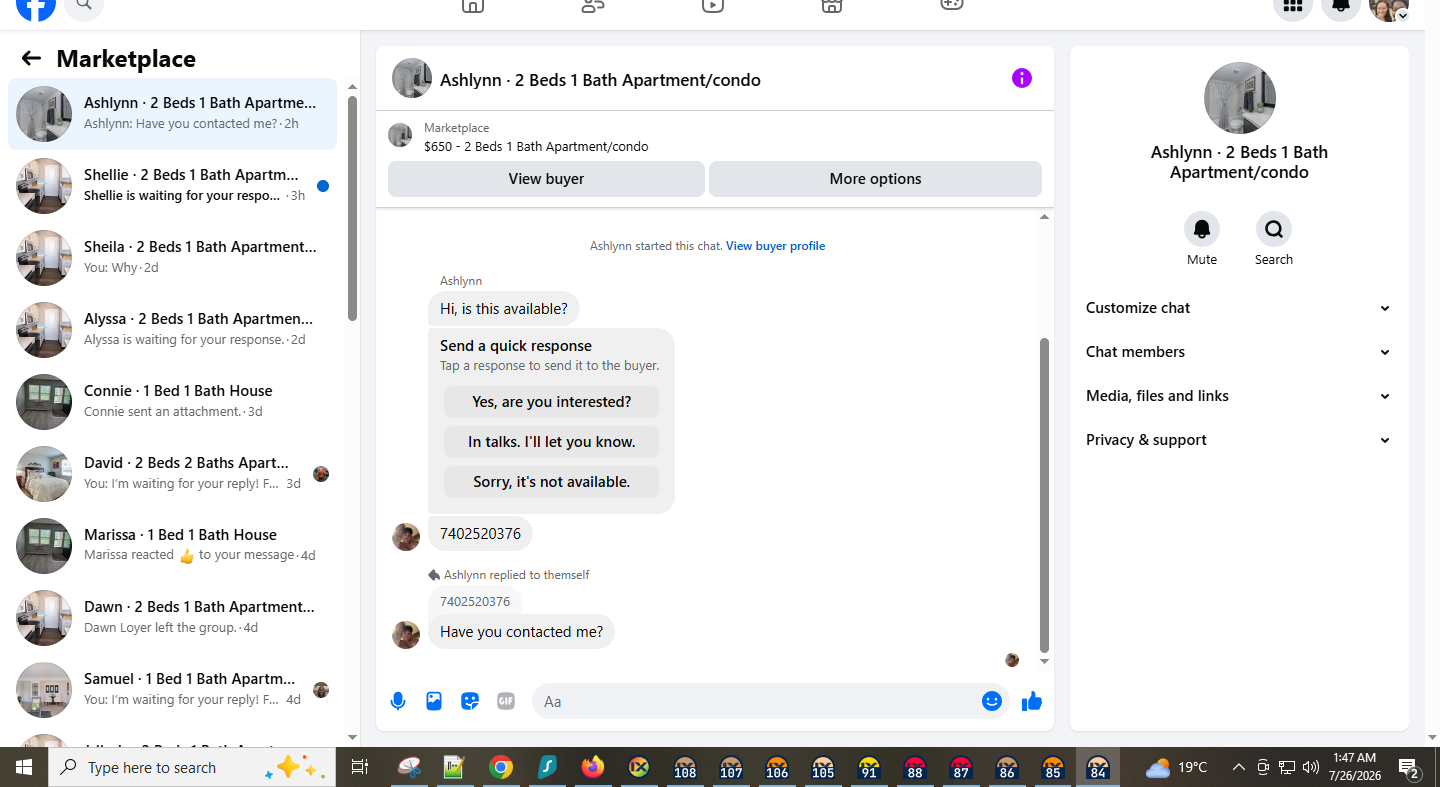Open Samuel 1 Bed 1 Bath chat
Screen dimensions: 1440x787
click(172, 690)
